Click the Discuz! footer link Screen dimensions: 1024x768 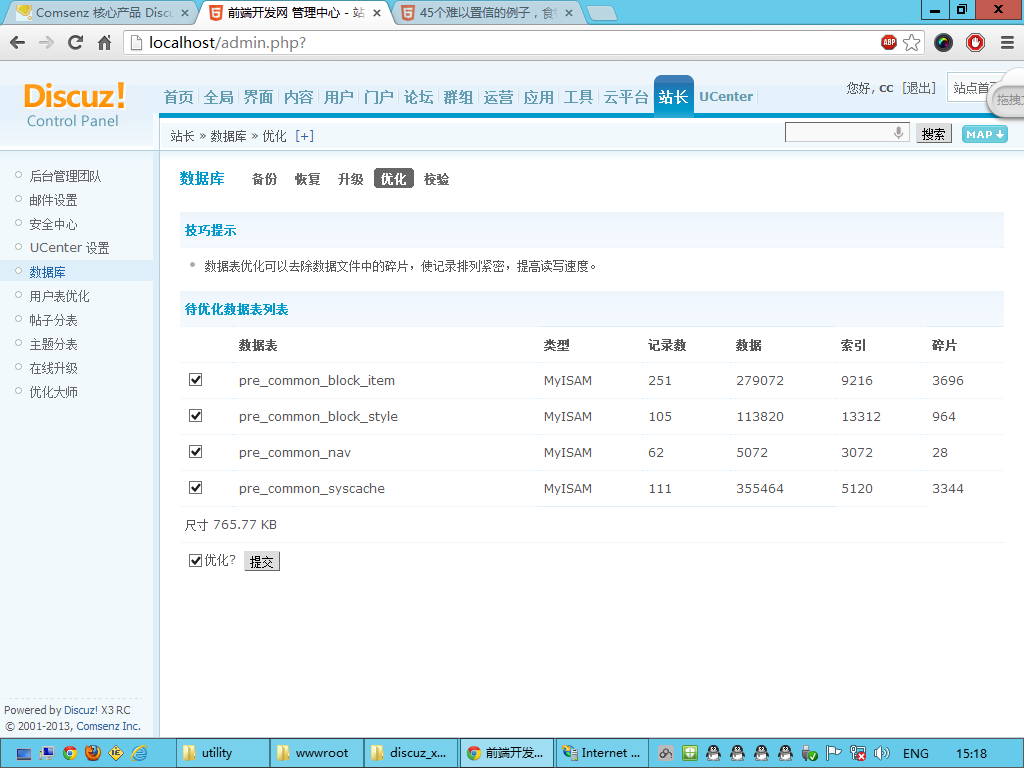pos(81,710)
